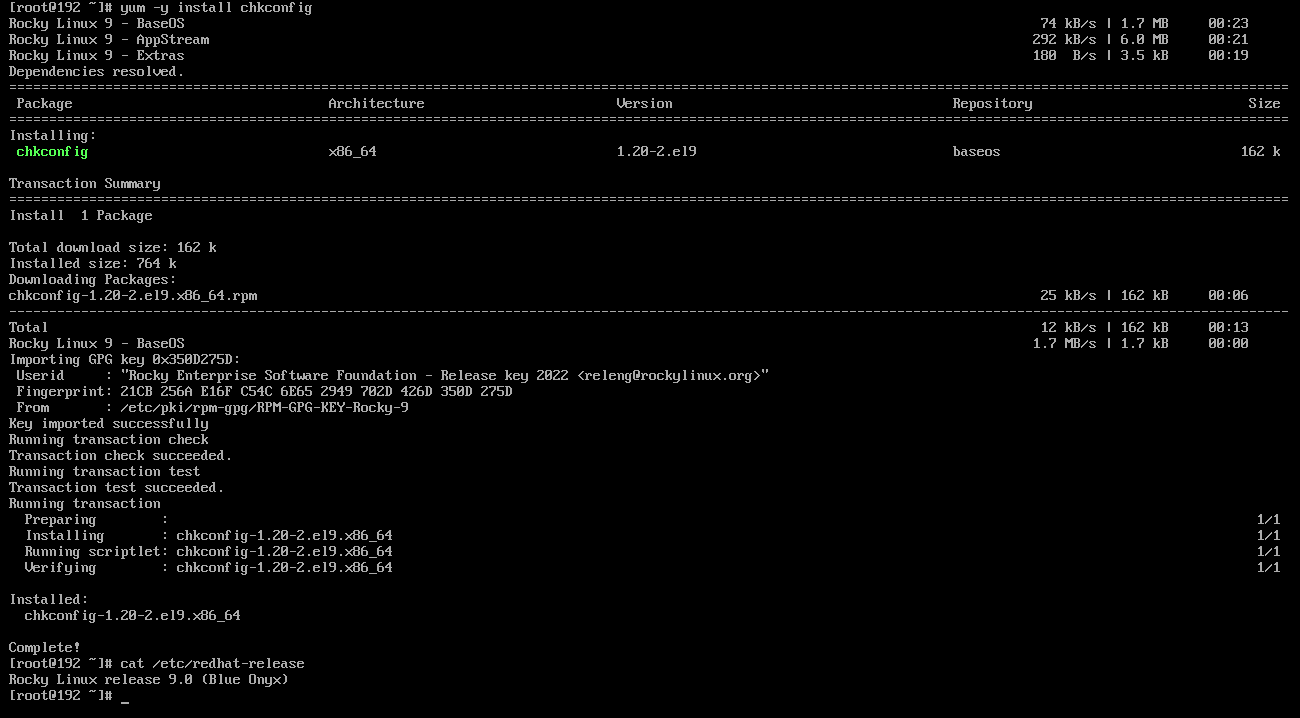Viewport: 1300px width, 718px height.
Task: Click the 'Installed:' heading line
Action: click(48, 600)
